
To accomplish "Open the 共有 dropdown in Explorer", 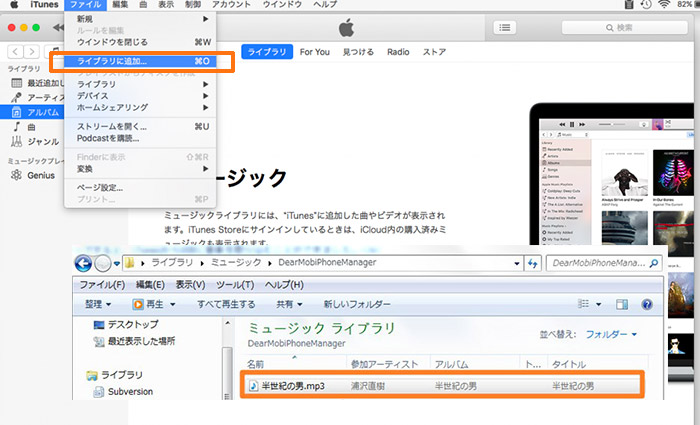I will click(x=289, y=304).
